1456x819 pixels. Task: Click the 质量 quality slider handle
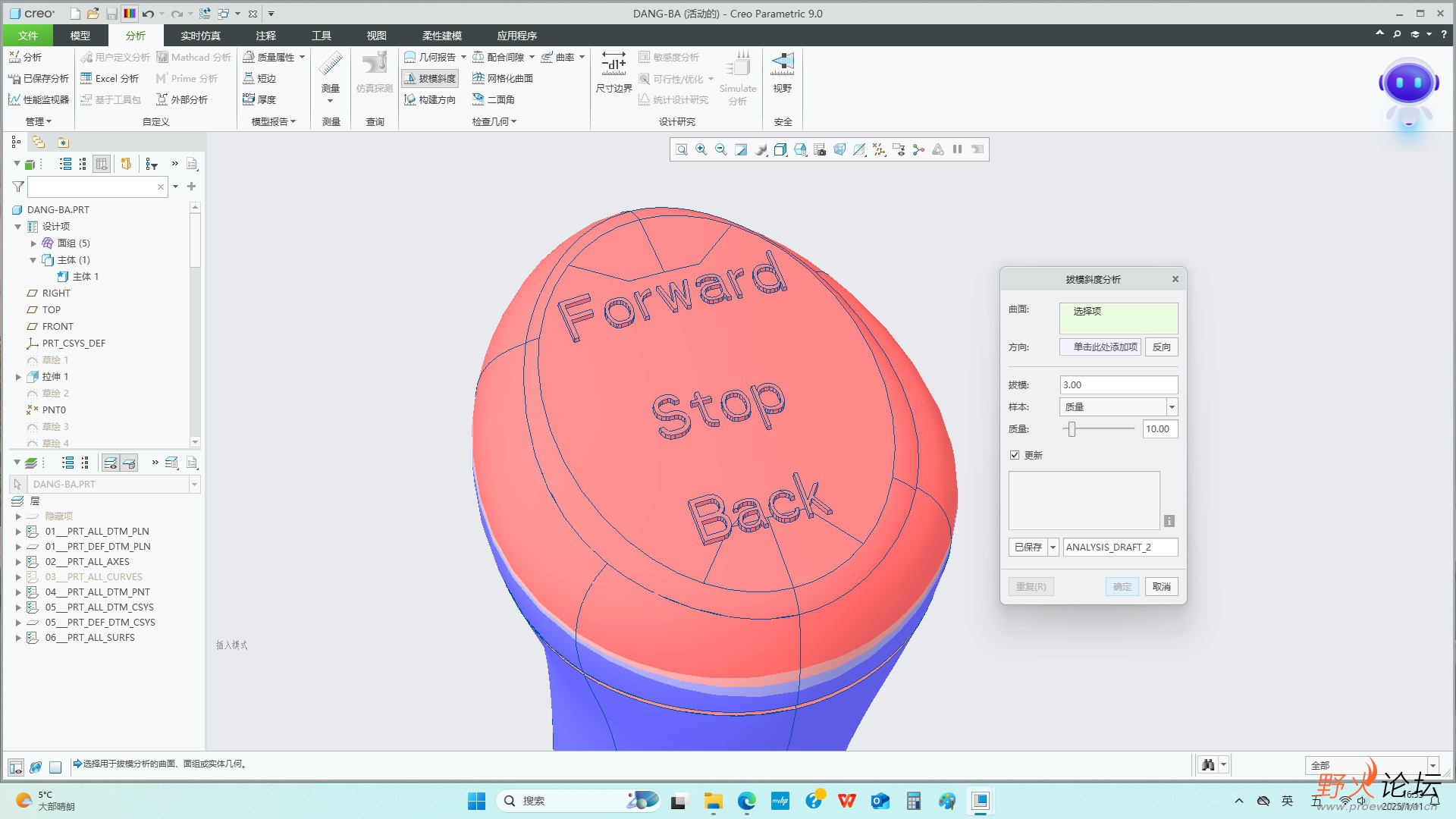pos(1072,429)
